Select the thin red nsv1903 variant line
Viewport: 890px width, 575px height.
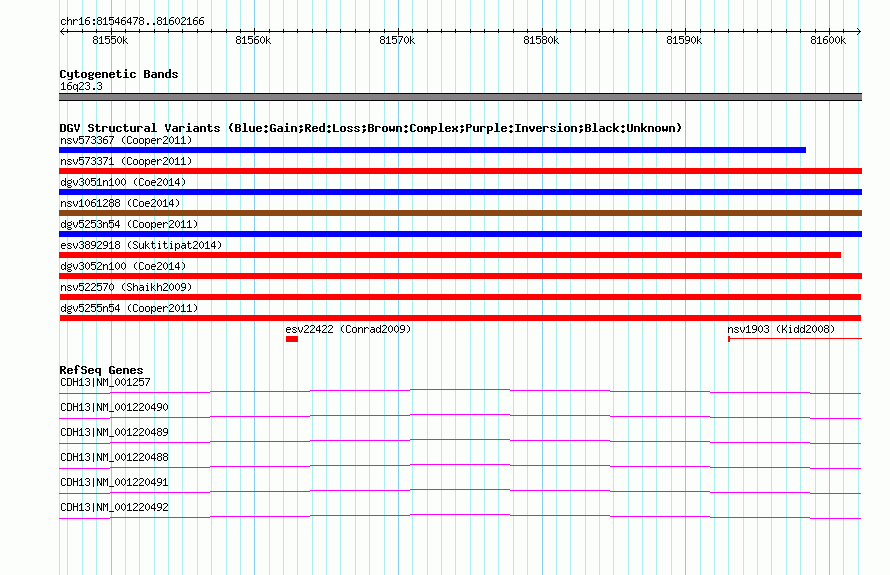point(795,339)
